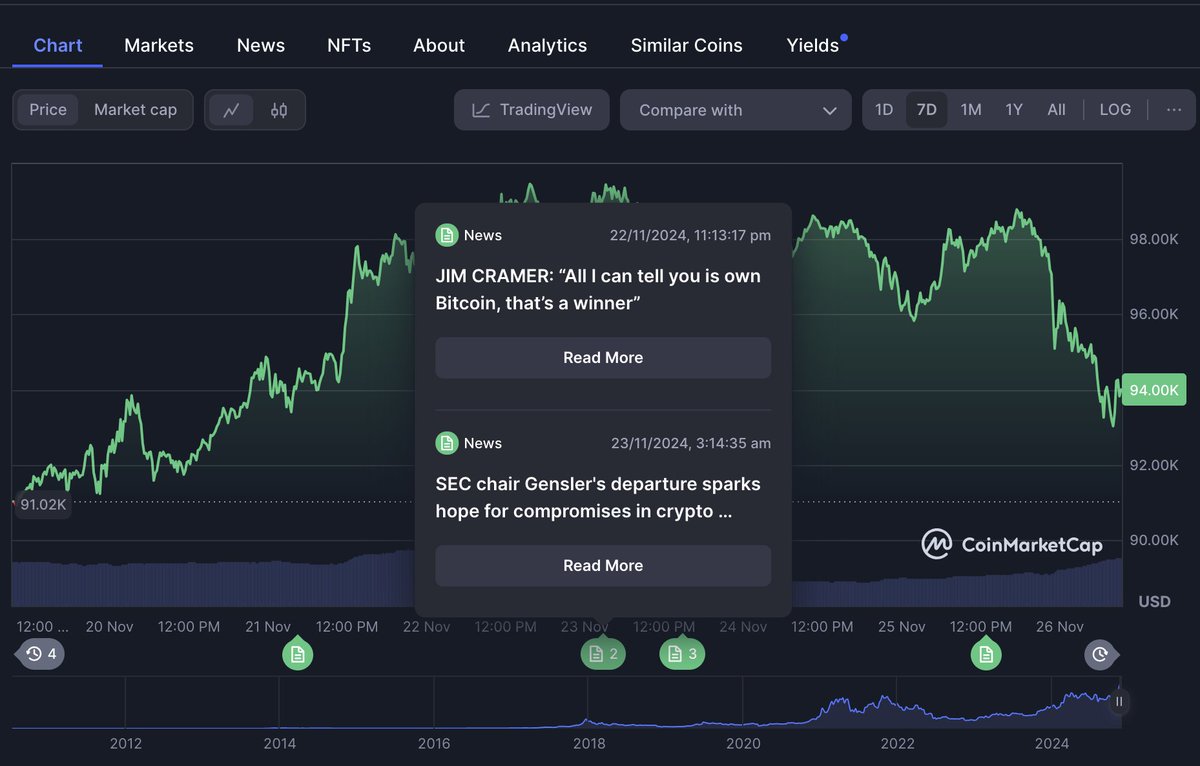Open the news marker with 2 items
1200x766 pixels.
(x=603, y=654)
